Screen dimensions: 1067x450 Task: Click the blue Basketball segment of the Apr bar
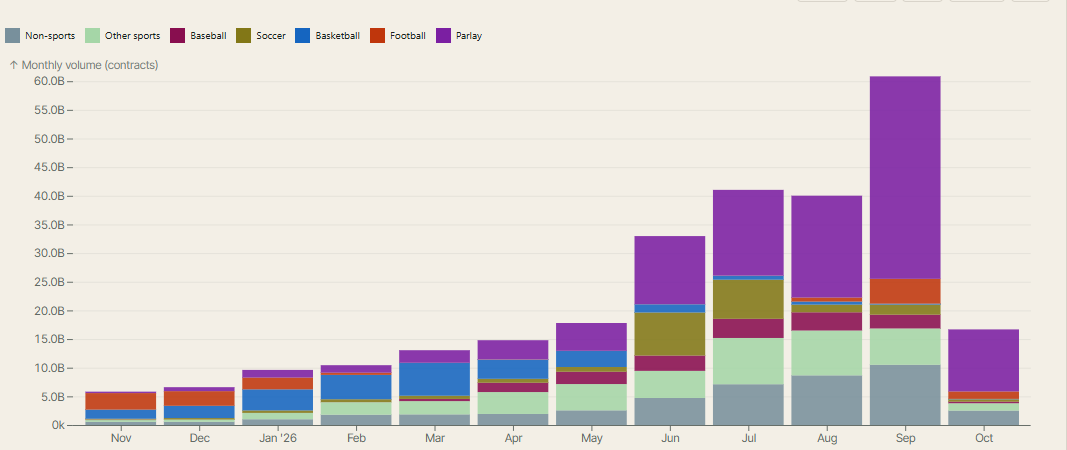[512, 368]
